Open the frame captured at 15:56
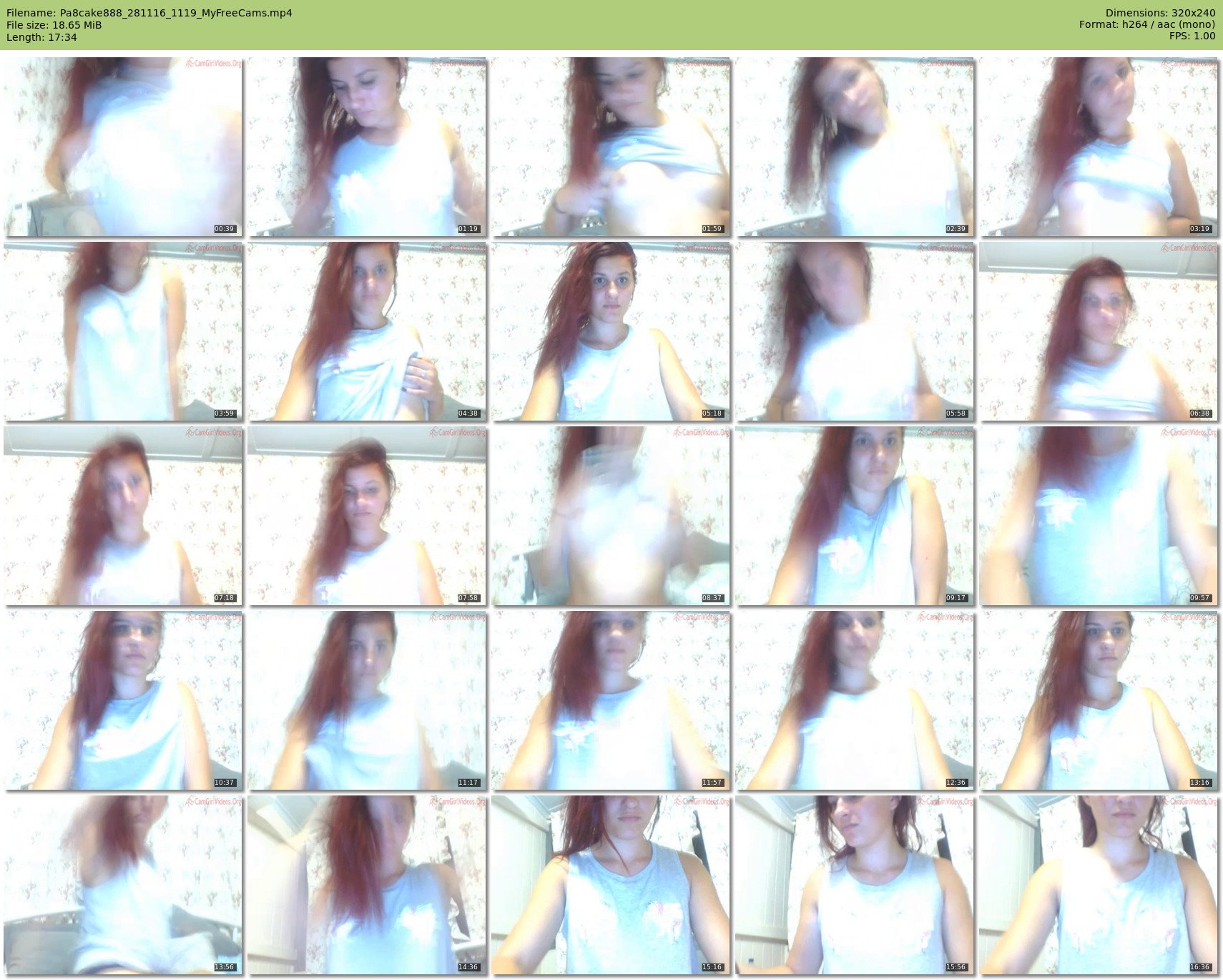The width and height of the screenshot is (1223, 980). 855,885
